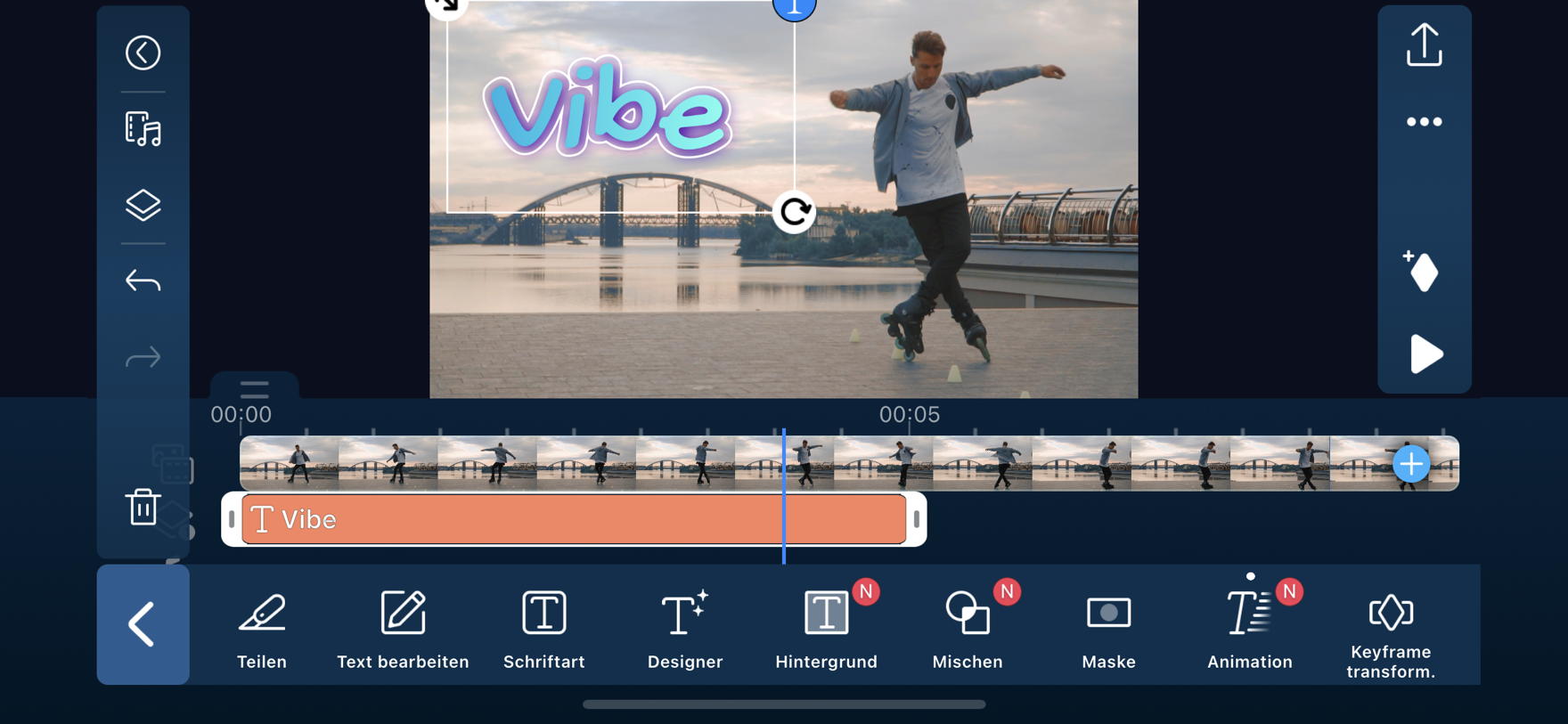Screen dimensions: 1568x724
Task: Tap the playhead line on the timeline
Action: [x=784, y=495]
